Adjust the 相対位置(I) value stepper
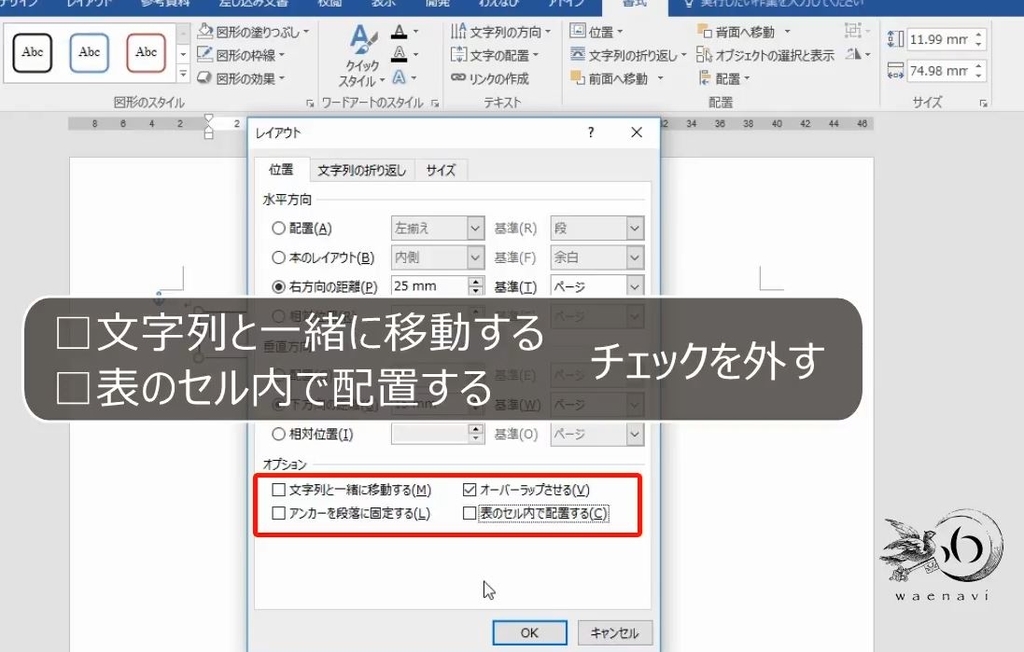1024x652 pixels. tap(476, 434)
